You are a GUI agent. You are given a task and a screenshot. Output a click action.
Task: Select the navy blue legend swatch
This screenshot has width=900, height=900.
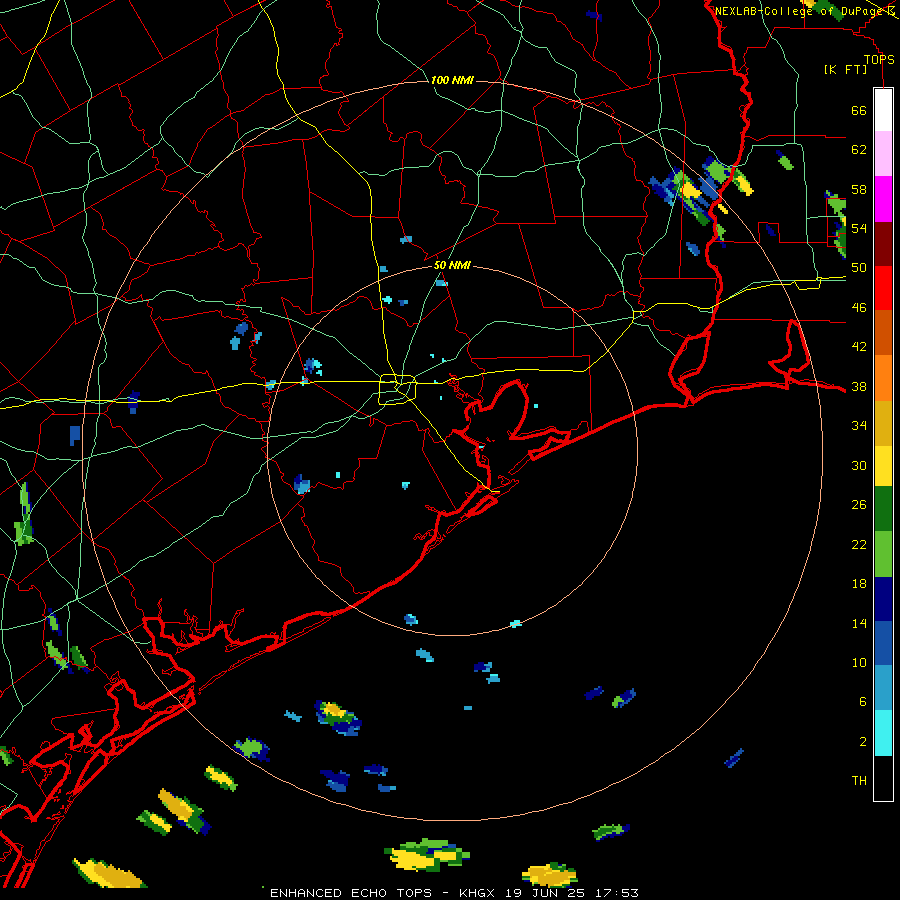coord(883,599)
